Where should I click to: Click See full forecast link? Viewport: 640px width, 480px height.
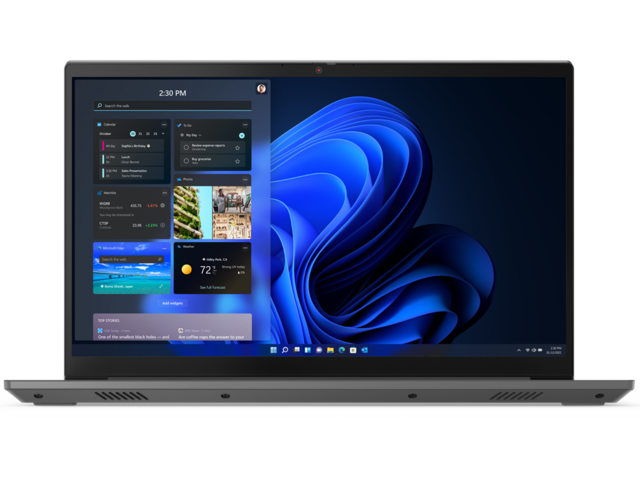pyautogui.click(x=213, y=286)
